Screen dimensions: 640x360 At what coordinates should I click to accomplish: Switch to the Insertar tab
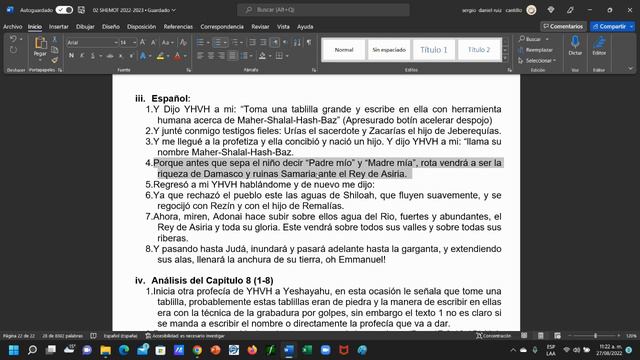click(59, 27)
